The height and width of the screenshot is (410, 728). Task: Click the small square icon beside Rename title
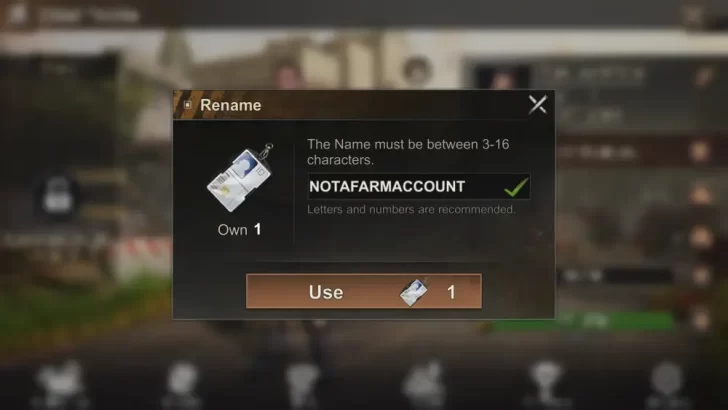click(x=188, y=105)
